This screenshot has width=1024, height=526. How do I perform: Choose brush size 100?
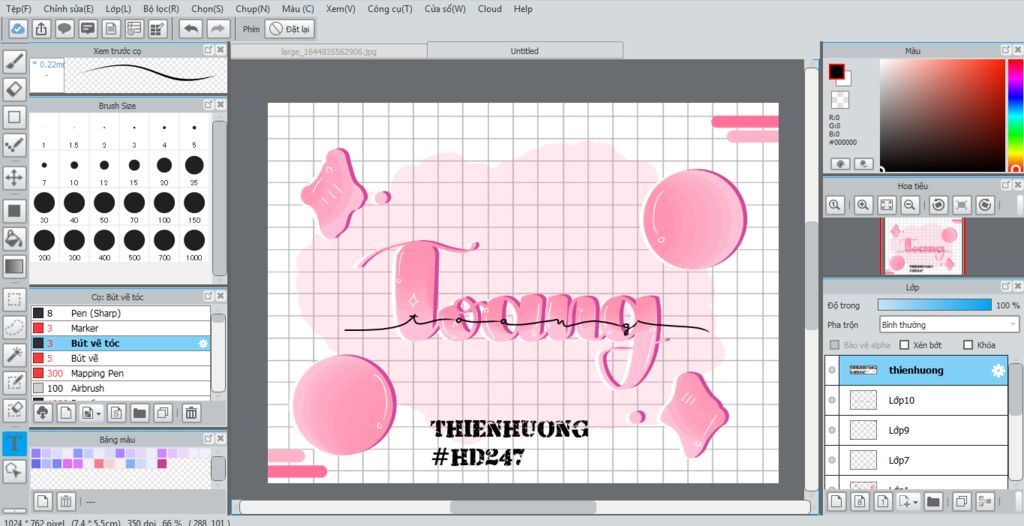[164, 207]
